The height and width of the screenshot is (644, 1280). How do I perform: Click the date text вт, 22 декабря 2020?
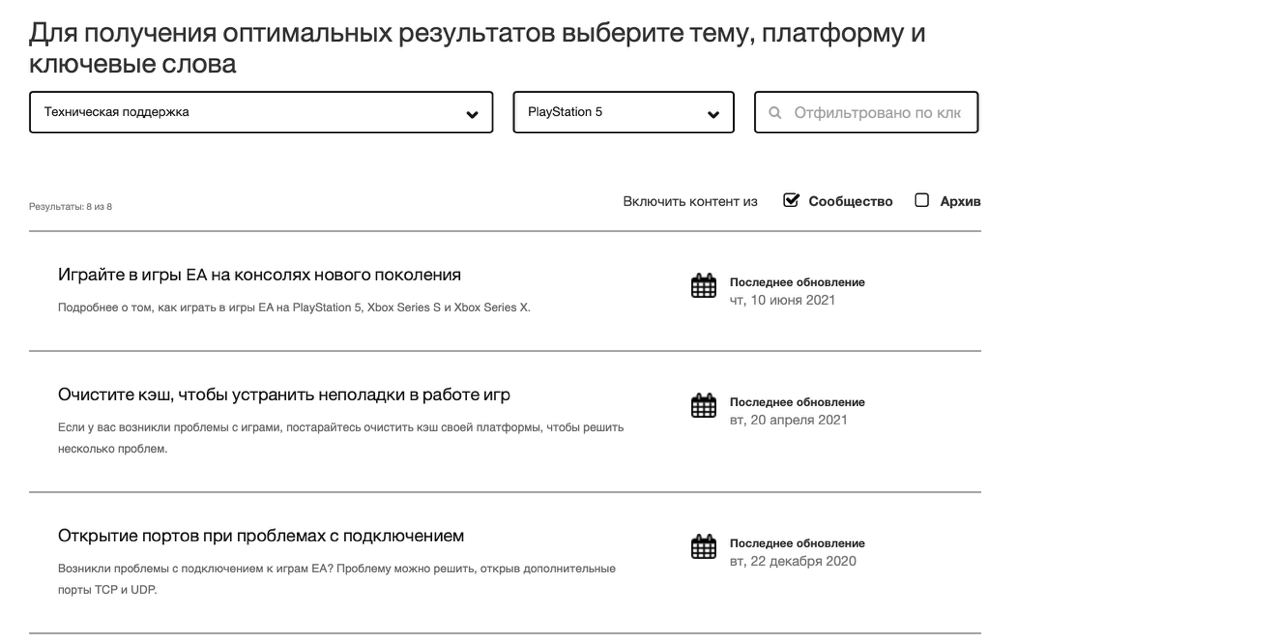793,561
